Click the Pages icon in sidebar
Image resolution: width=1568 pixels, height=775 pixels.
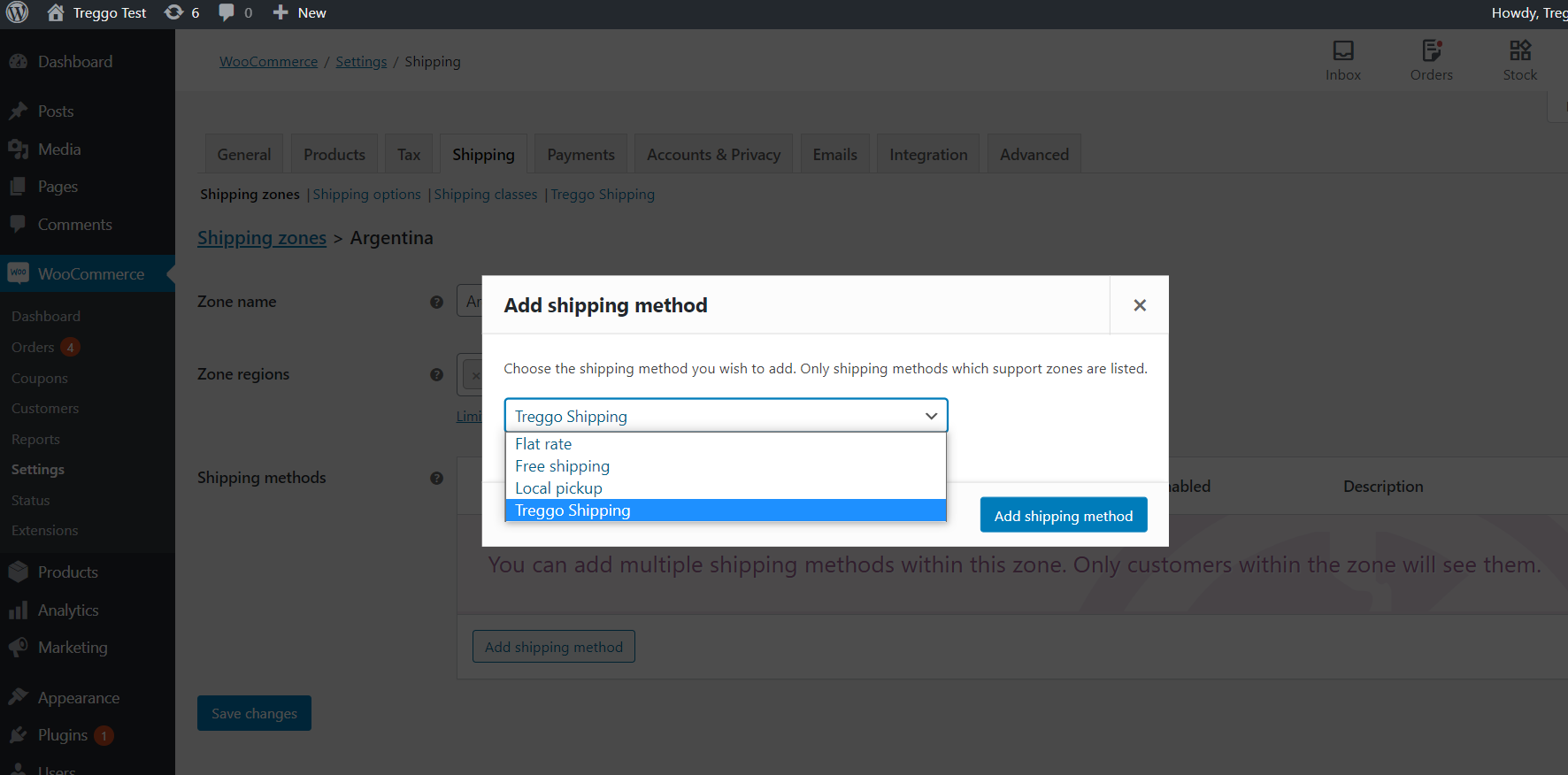click(x=18, y=187)
